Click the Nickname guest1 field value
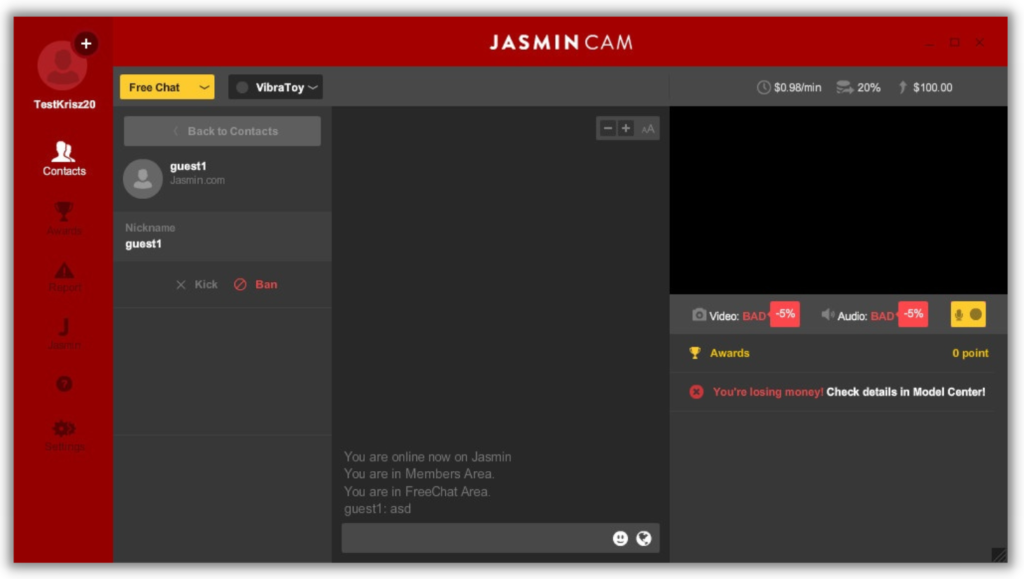Image resolution: width=1024 pixels, height=579 pixels. tap(144, 244)
